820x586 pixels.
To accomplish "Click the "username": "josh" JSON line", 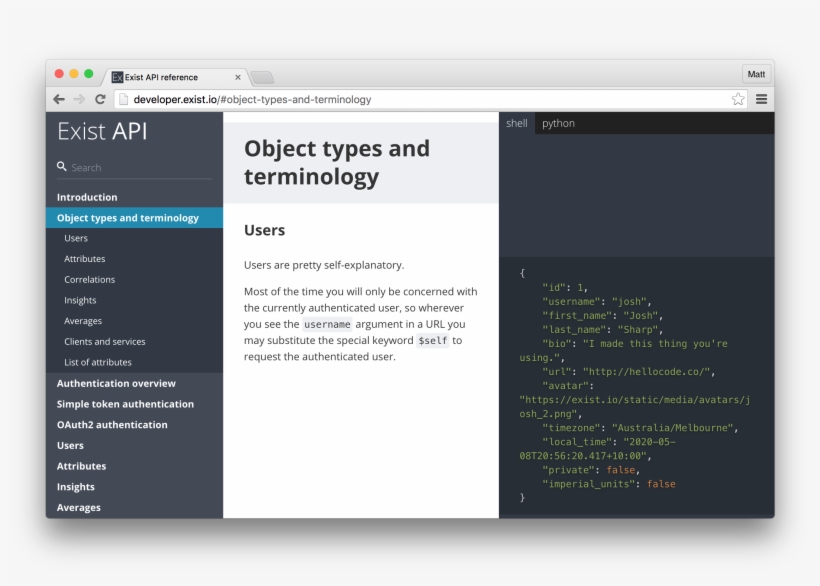I will pos(597,302).
